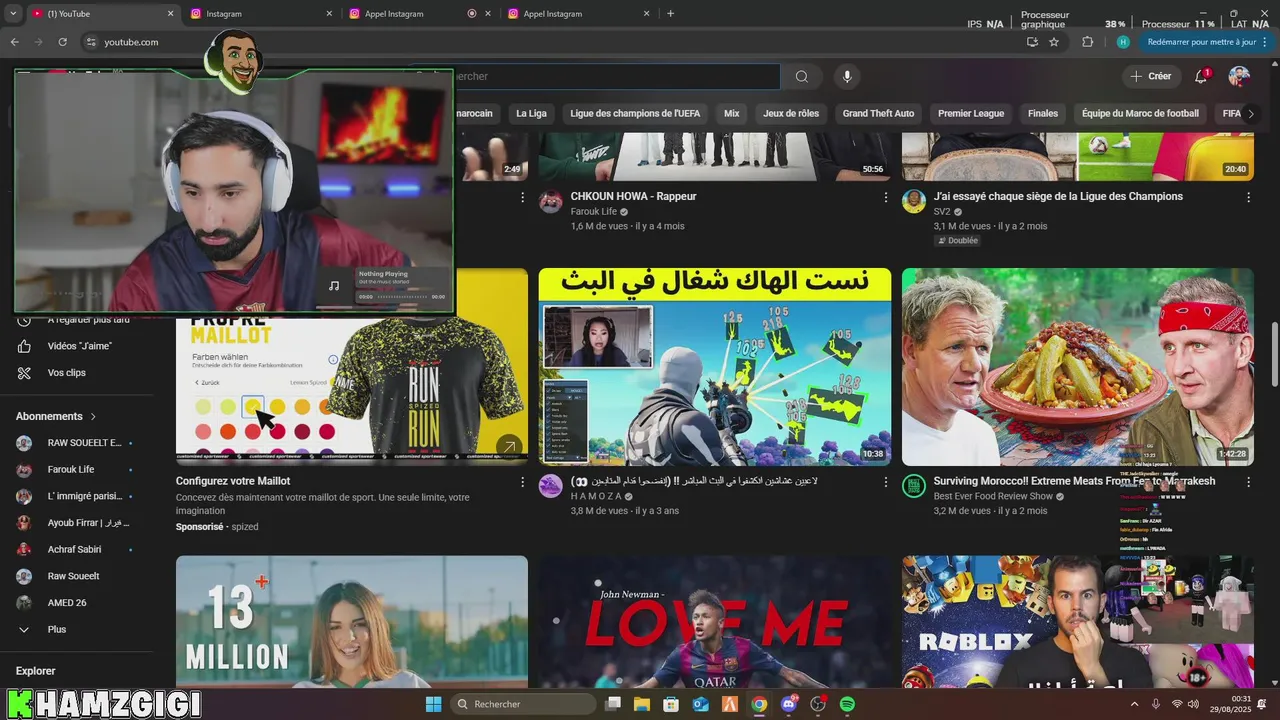This screenshot has width=1280, height=720.
Task: Open the tab search dropdown arrow
Action: point(12,13)
